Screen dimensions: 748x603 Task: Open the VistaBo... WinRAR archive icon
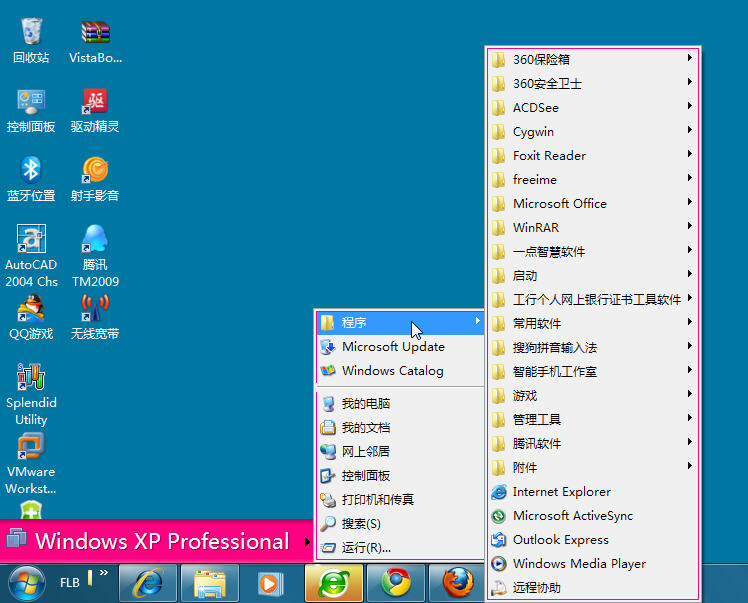click(x=95, y=41)
